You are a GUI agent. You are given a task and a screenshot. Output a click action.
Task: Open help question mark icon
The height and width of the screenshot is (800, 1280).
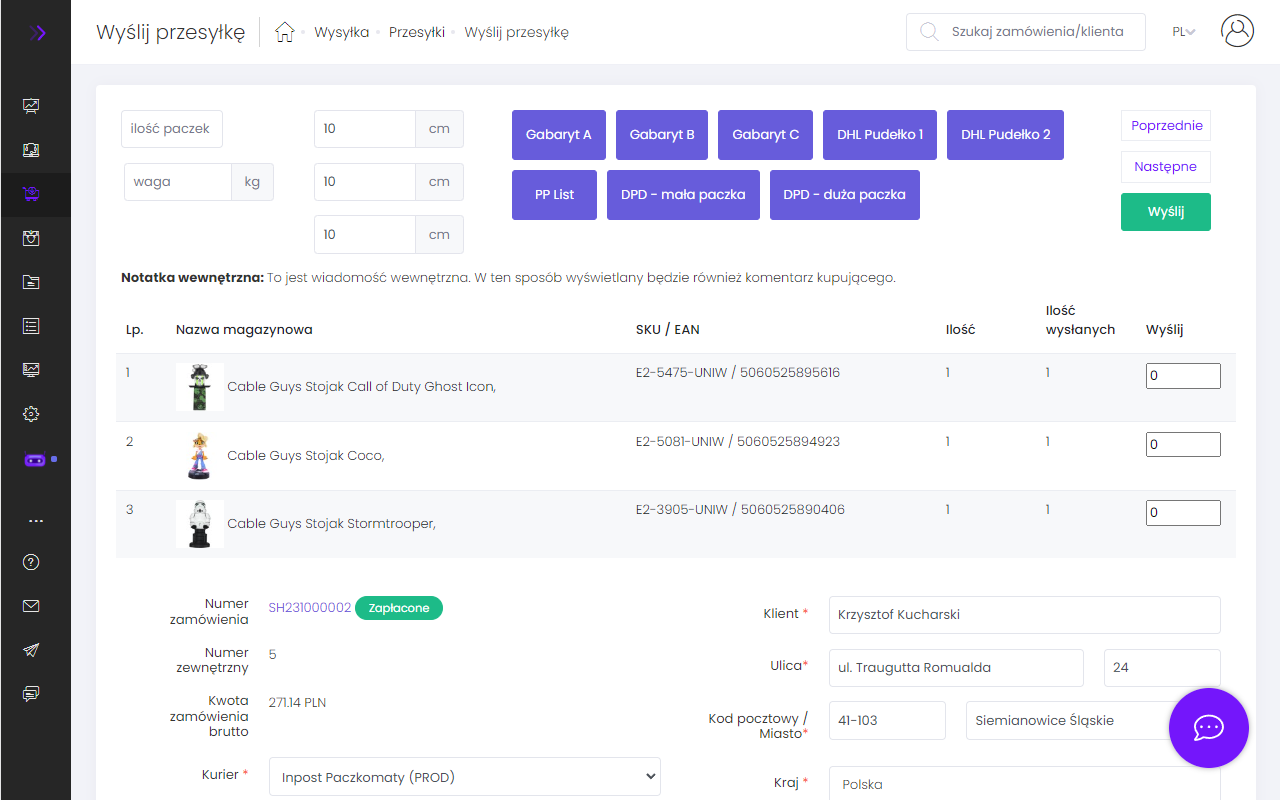tap(32, 562)
